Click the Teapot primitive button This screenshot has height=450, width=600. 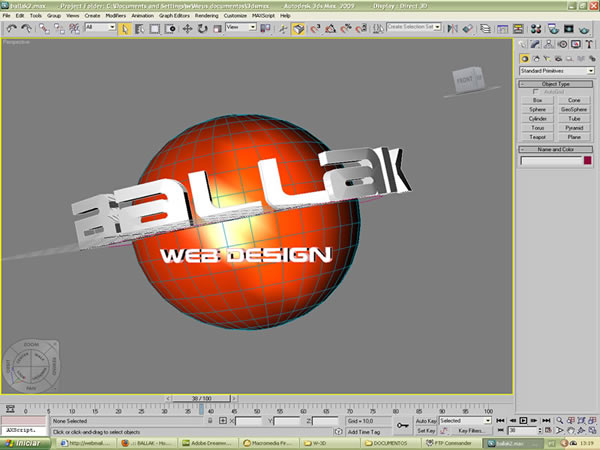click(x=538, y=137)
